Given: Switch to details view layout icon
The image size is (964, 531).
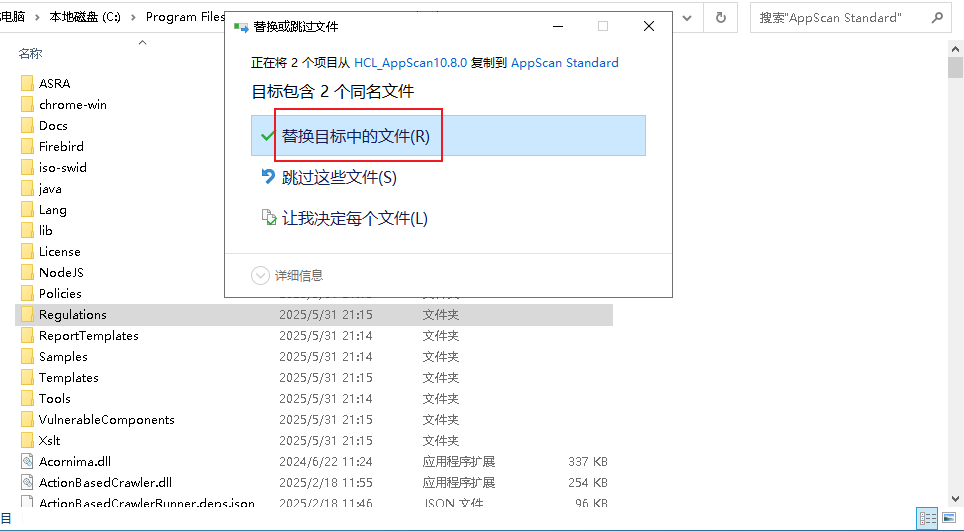Looking at the screenshot, I should tap(926, 518).
